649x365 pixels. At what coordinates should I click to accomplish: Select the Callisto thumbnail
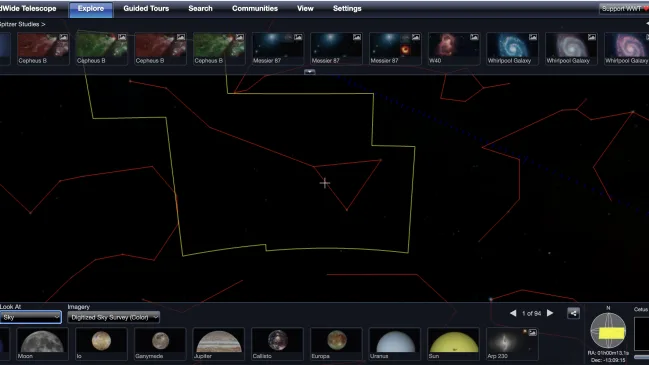tap(277, 343)
